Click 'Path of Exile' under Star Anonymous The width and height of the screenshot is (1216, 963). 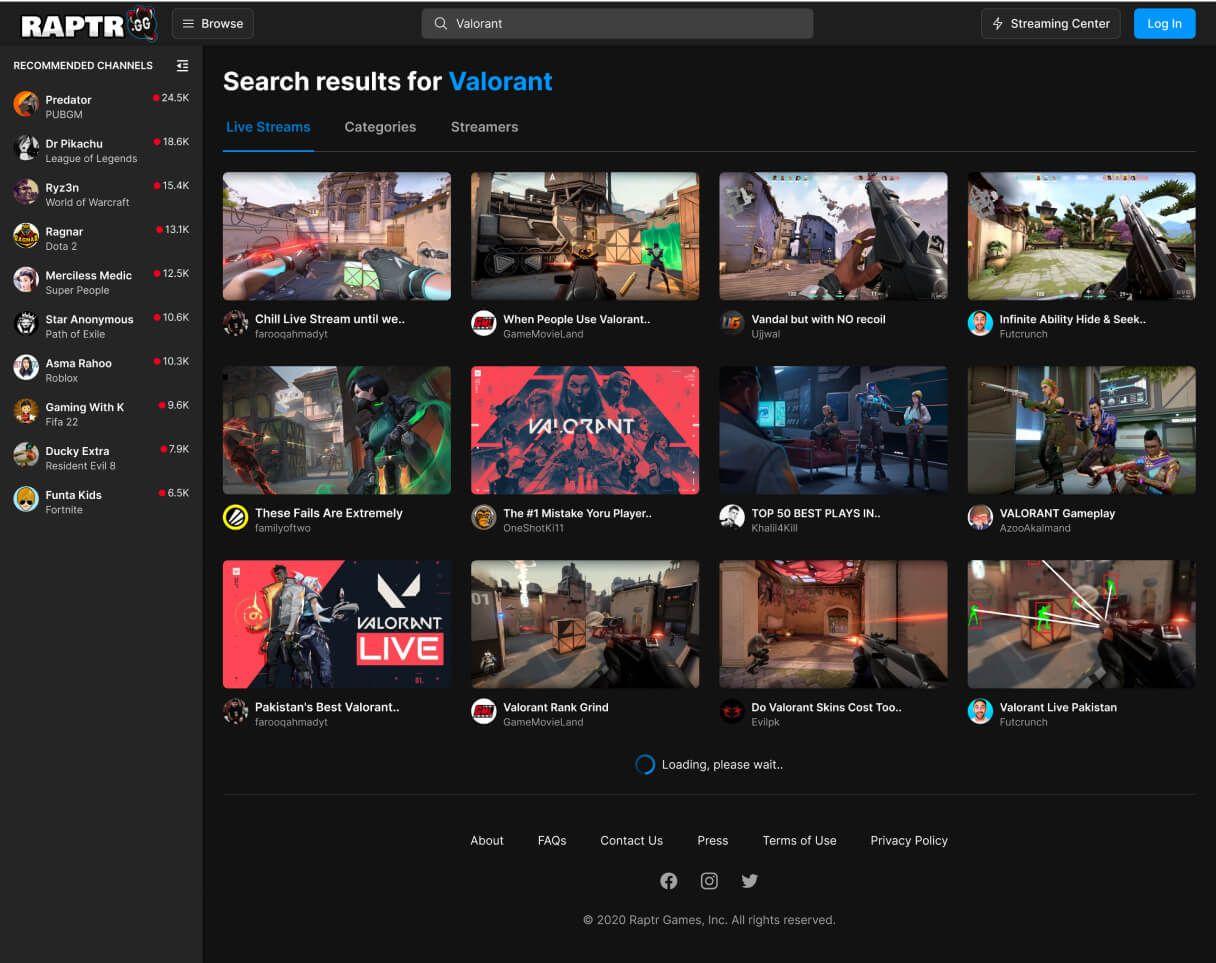point(75,334)
